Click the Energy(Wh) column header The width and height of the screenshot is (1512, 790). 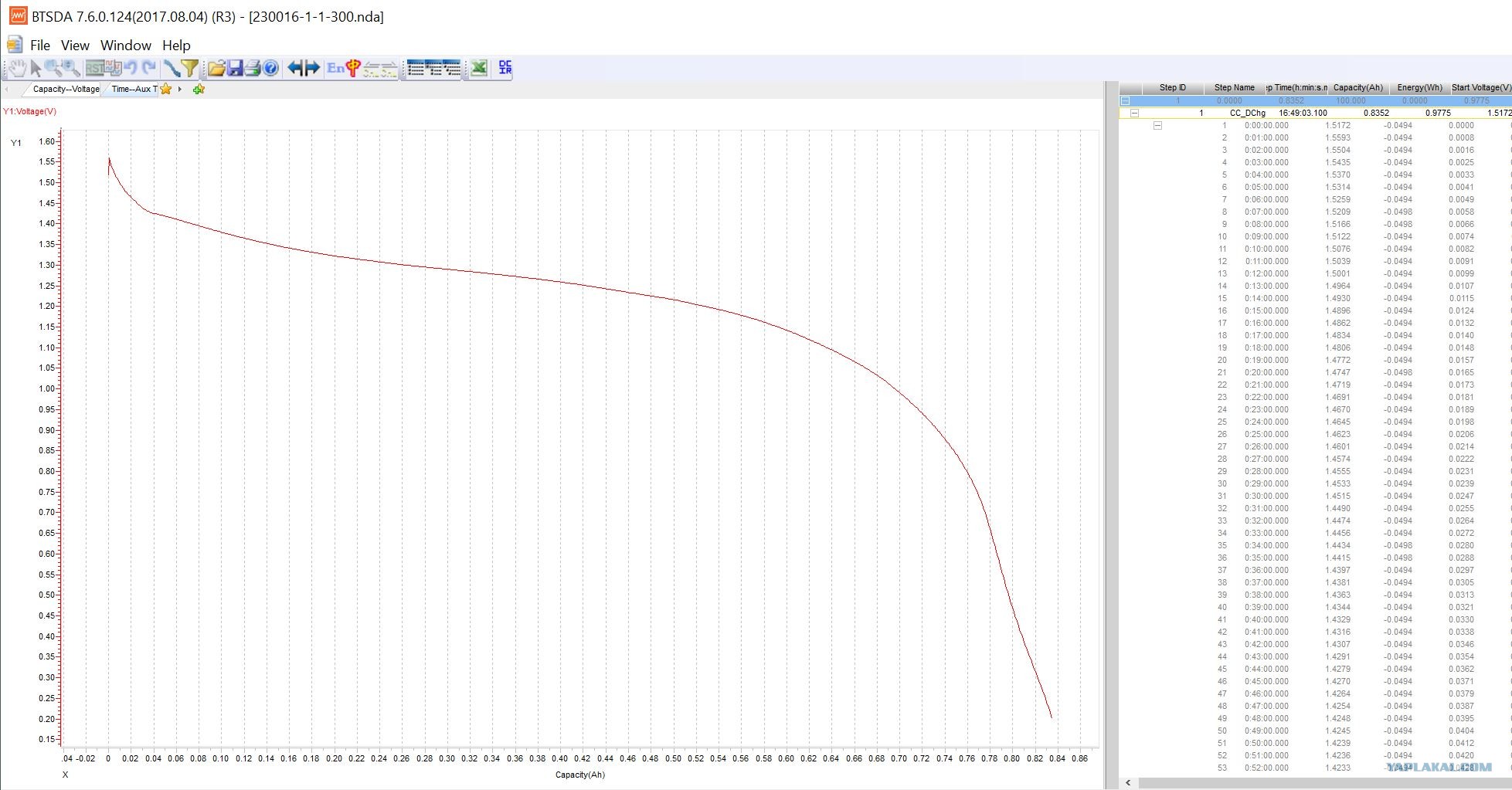coord(1419,87)
